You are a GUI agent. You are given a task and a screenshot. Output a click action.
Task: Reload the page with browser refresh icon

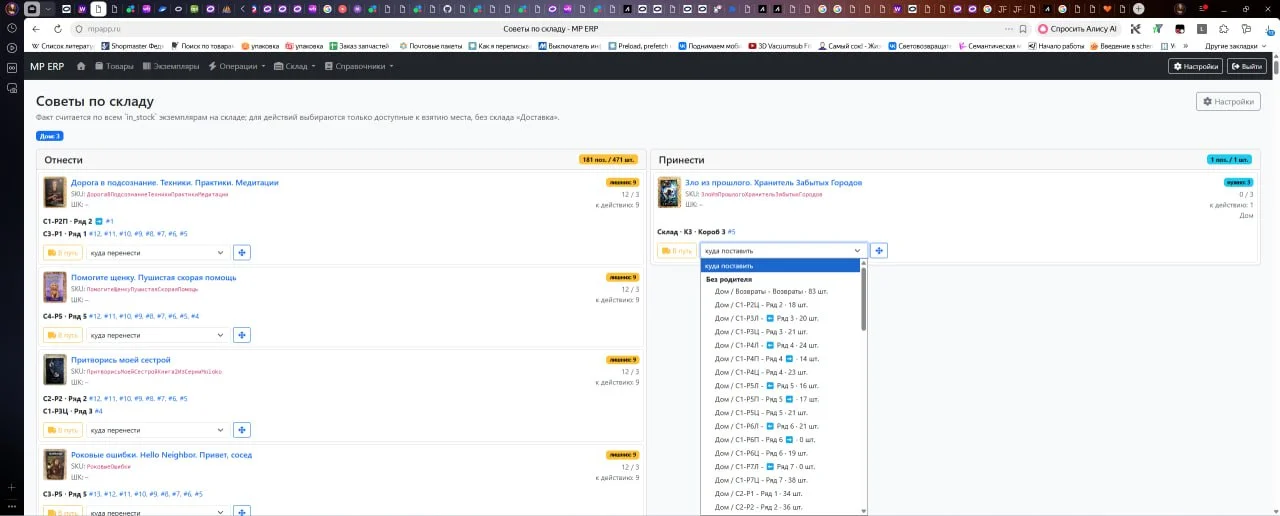(x=58, y=29)
